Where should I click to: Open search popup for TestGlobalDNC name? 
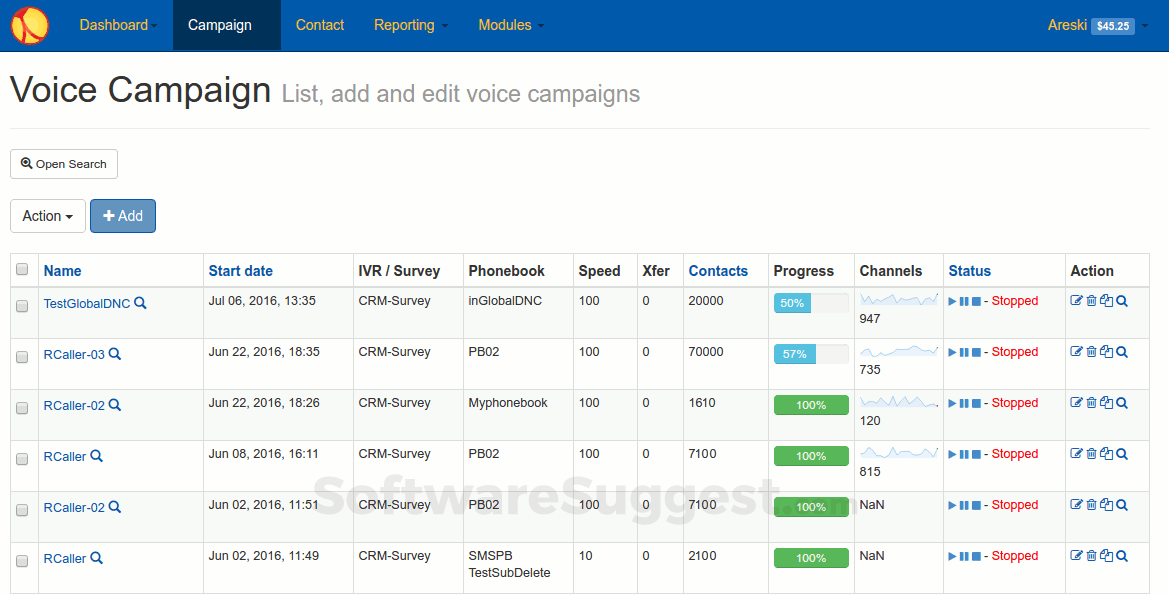139,302
